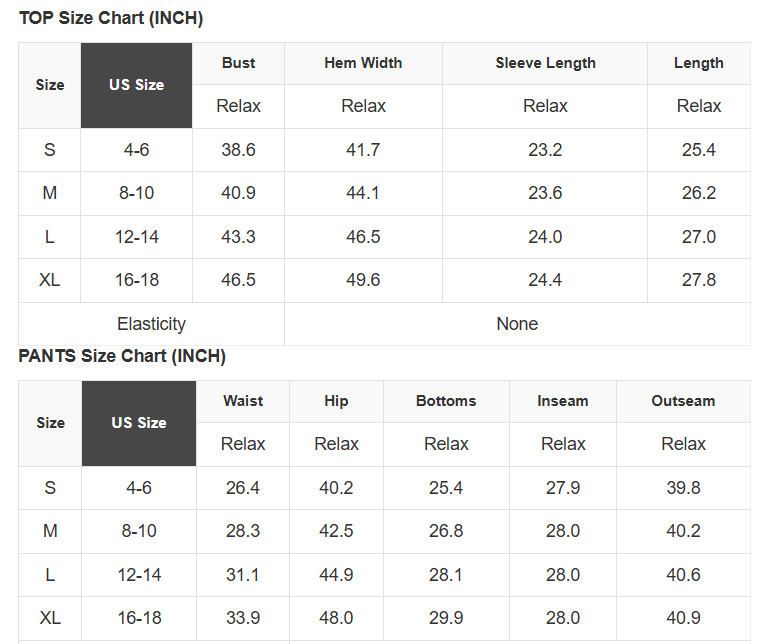This screenshot has width=769, height=644.
Task: Select the 38.6 bust value for size S
Action: pos(238,150)
